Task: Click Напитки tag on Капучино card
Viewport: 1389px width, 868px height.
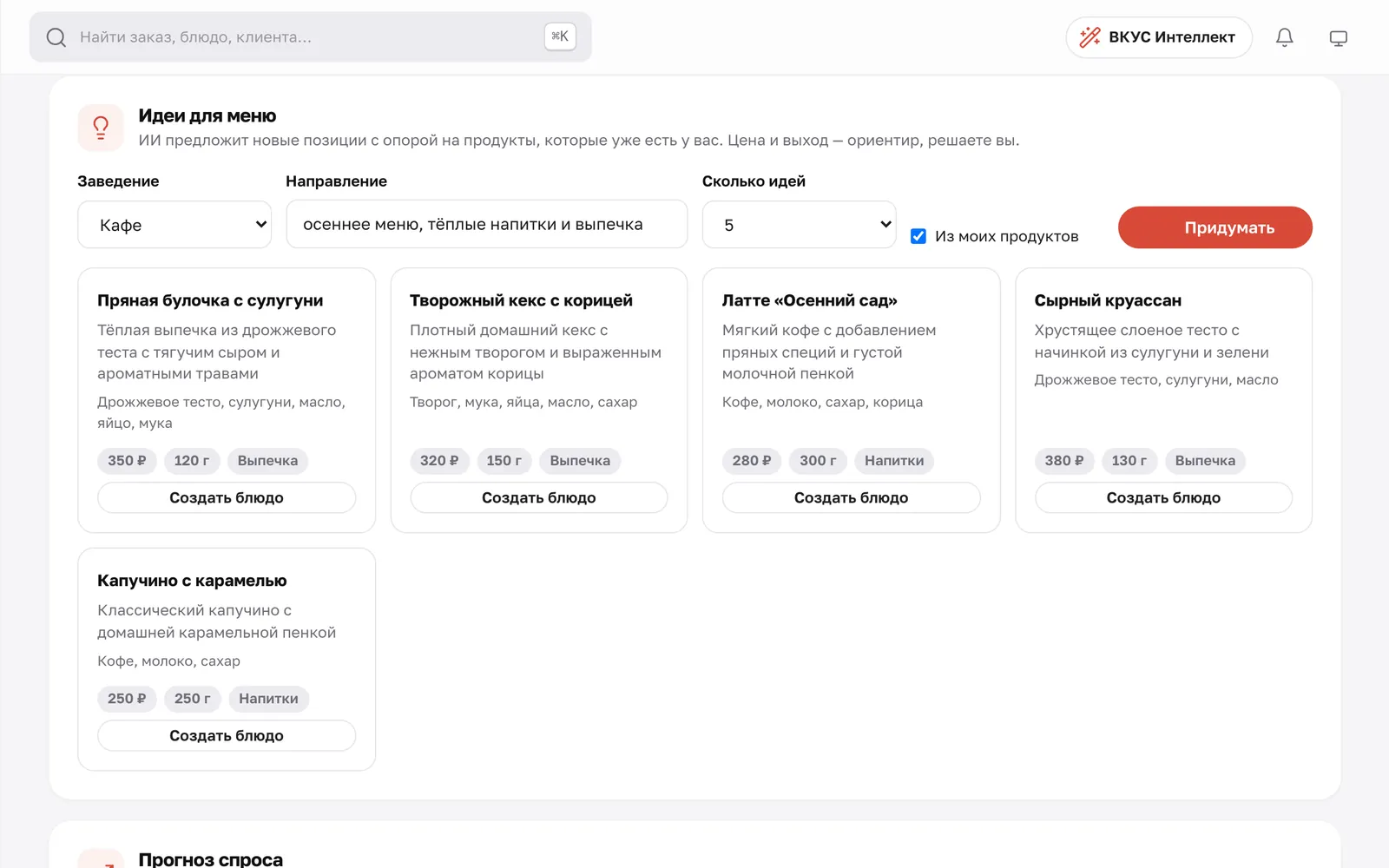Action: [x=268, y=699]
